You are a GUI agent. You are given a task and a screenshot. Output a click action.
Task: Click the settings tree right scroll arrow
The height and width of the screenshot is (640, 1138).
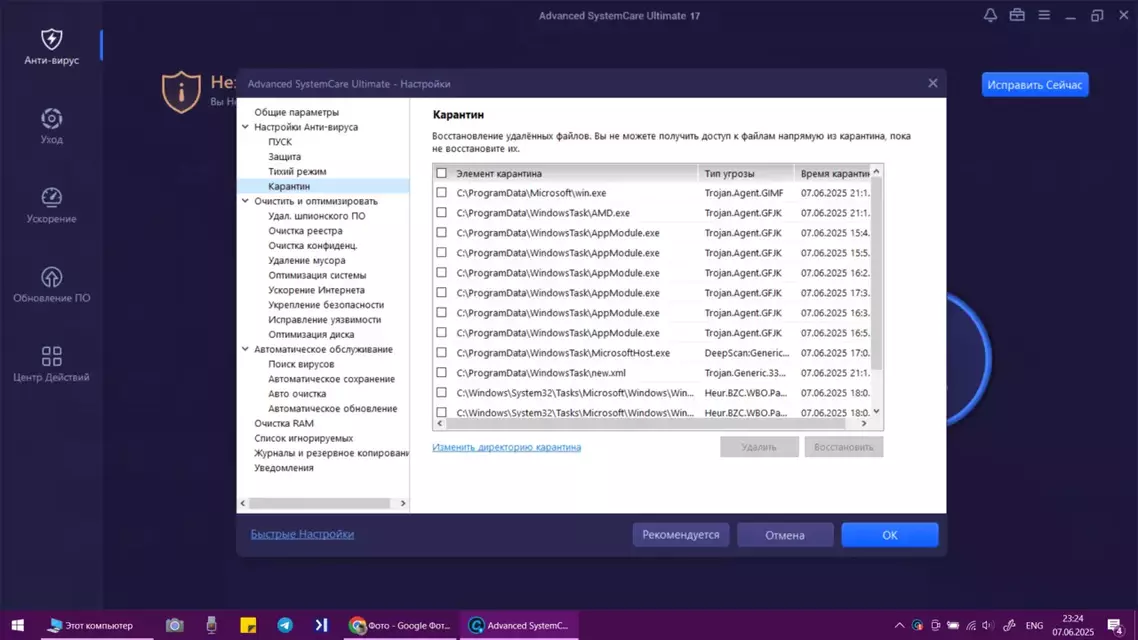click(x=403, y=503)
